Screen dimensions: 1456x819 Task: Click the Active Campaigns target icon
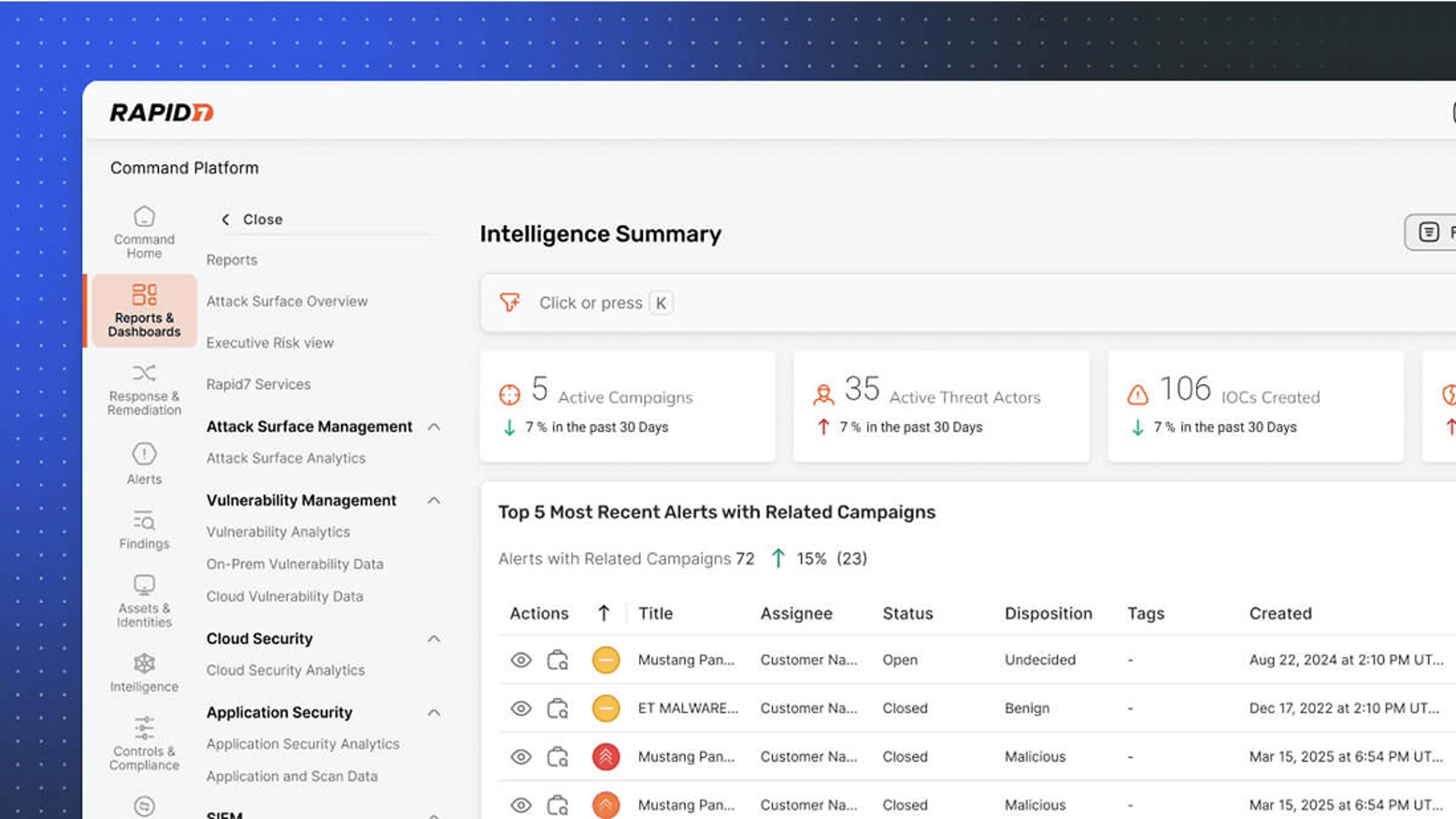509,394
